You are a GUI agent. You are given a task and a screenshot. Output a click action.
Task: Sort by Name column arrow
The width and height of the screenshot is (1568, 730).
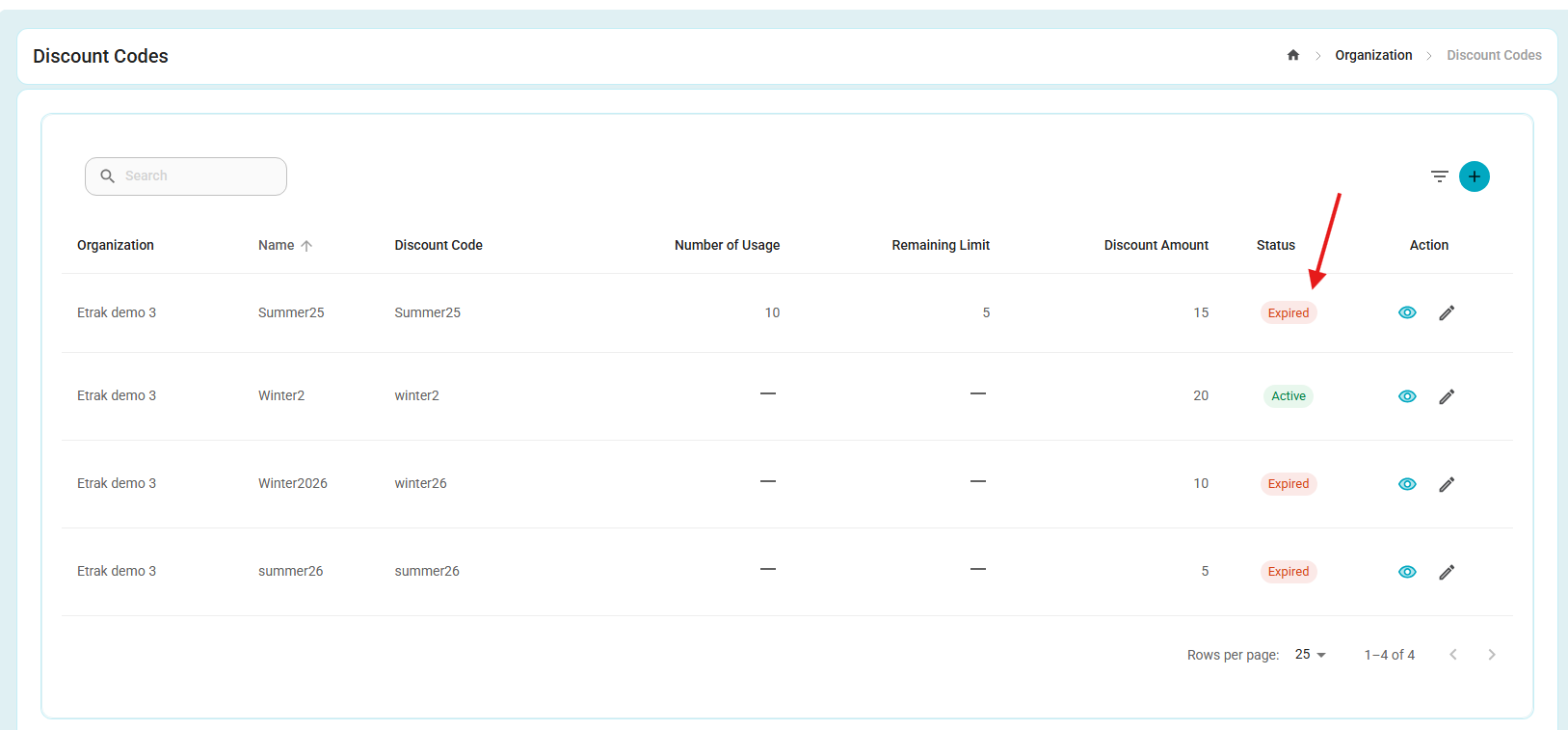tap(306, 246)
